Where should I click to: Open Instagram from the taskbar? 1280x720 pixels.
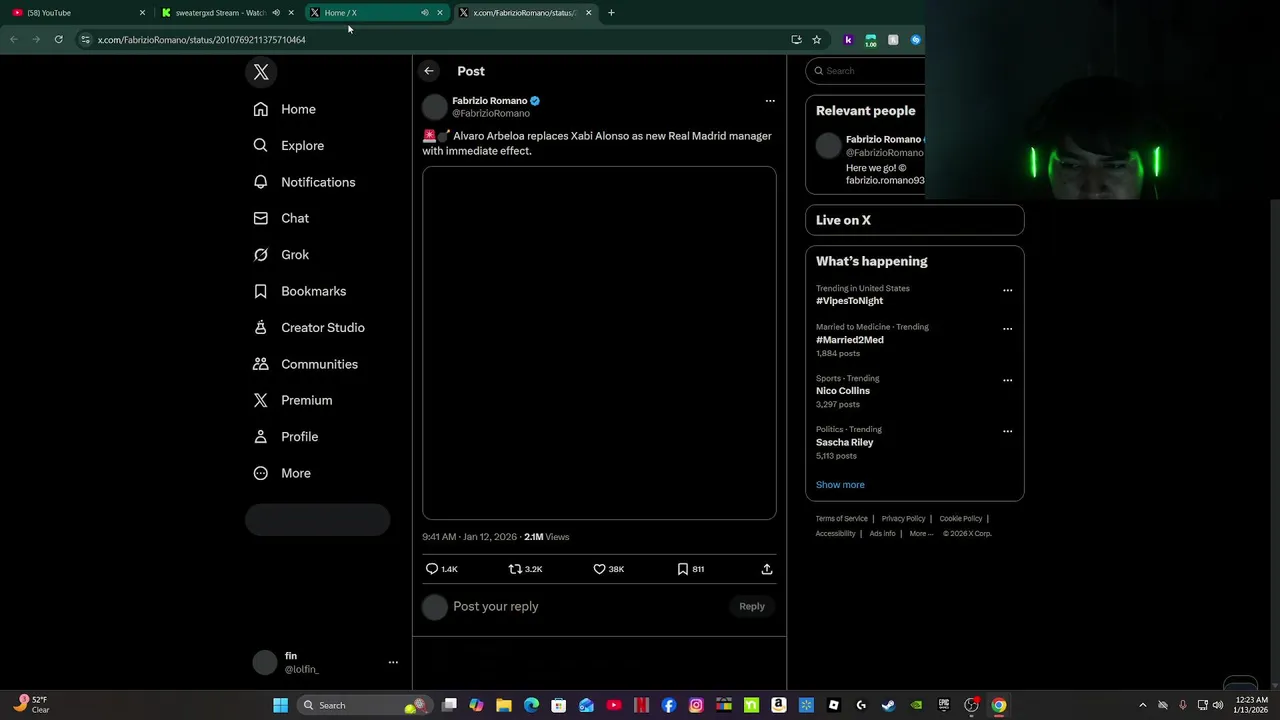tap(696, 705)
